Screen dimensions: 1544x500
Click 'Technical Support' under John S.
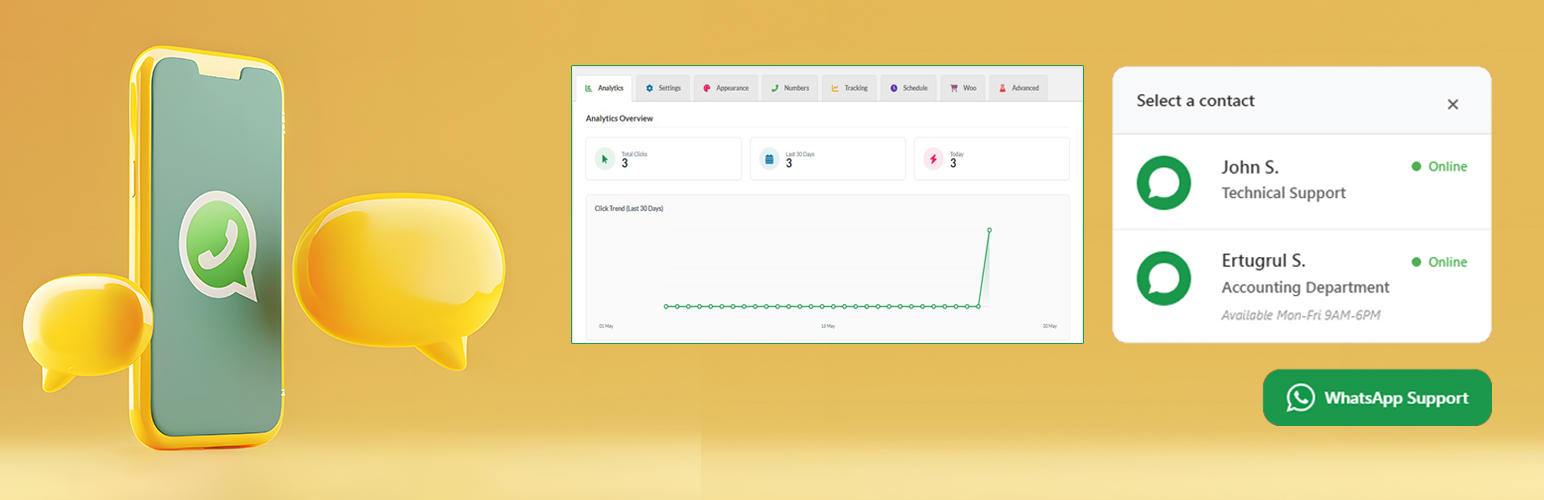pos(1284,193)
